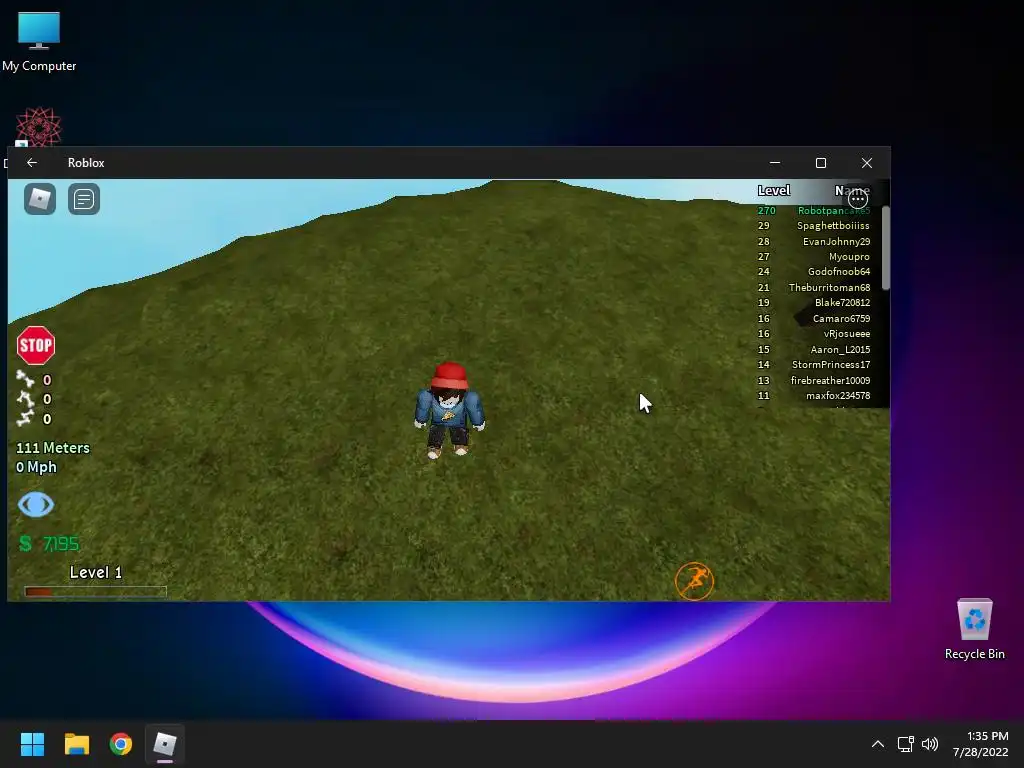The image size is (1024, 768).
Task: Open the volume speaker tray icon
Action: [x=930, y=744]
